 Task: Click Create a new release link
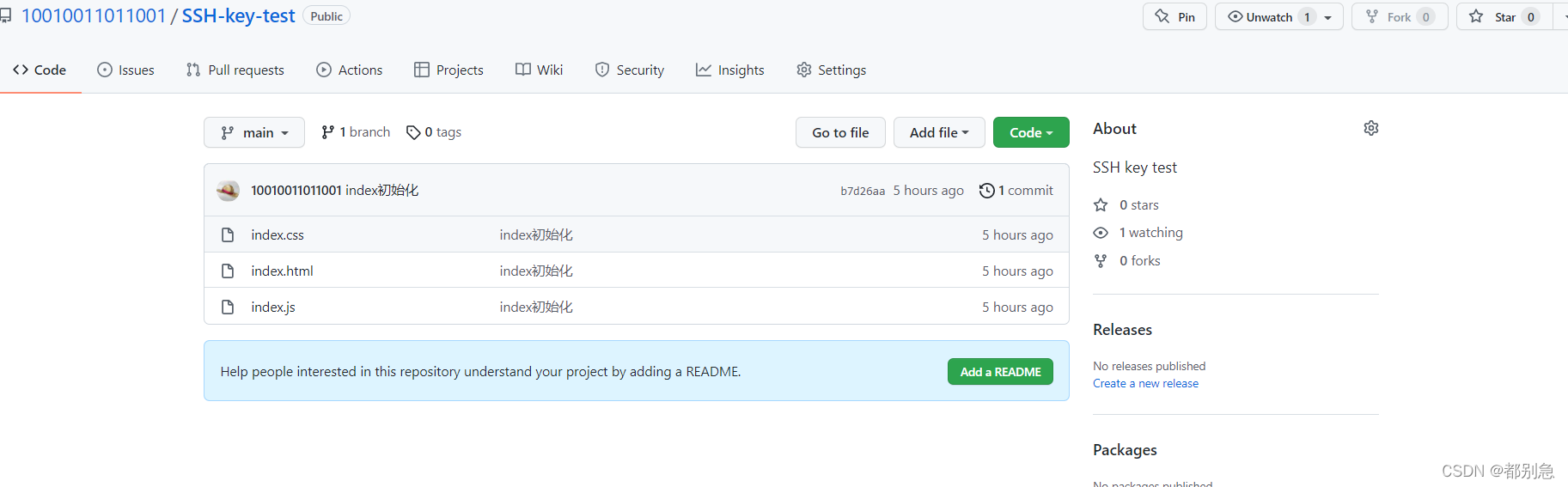1145,383
